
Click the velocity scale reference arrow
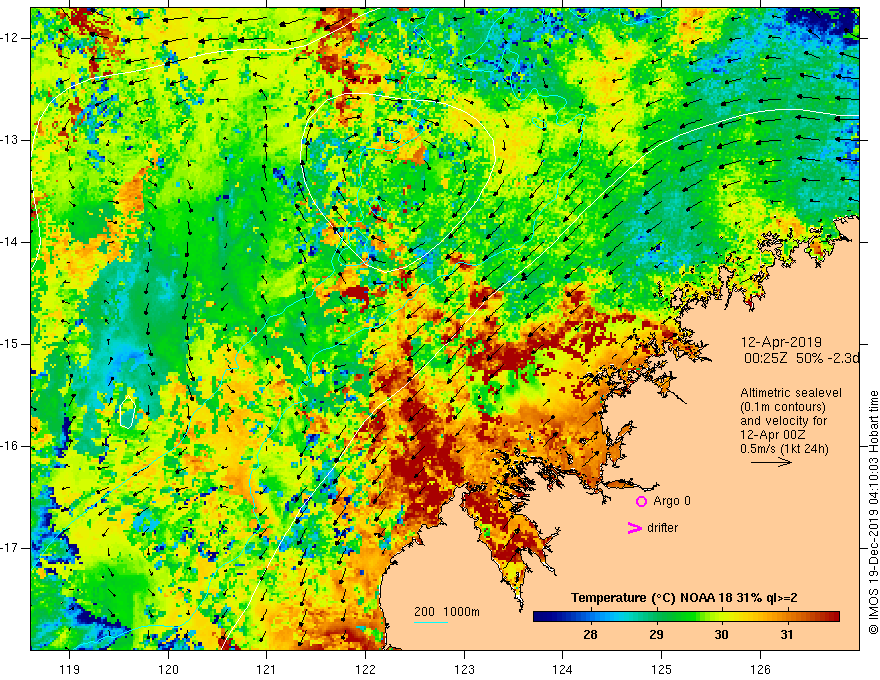click(771, 462)
